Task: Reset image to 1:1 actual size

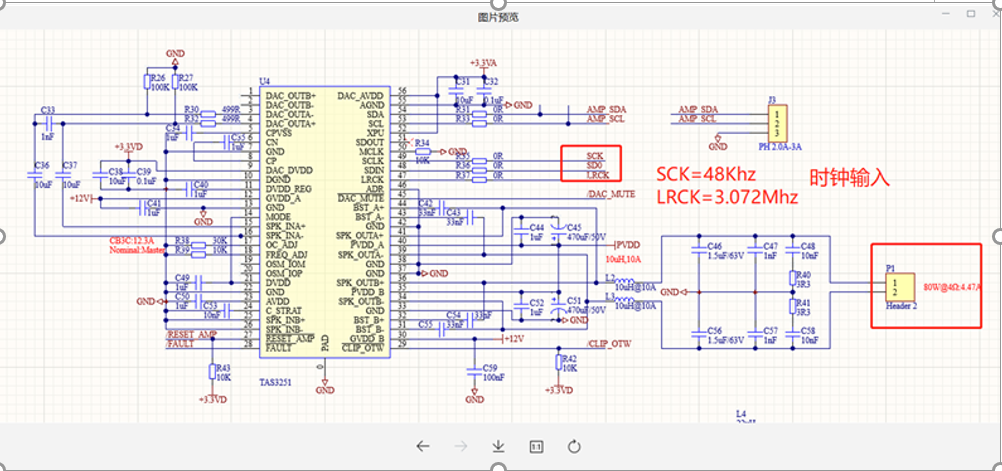Action: coord(536,447)
